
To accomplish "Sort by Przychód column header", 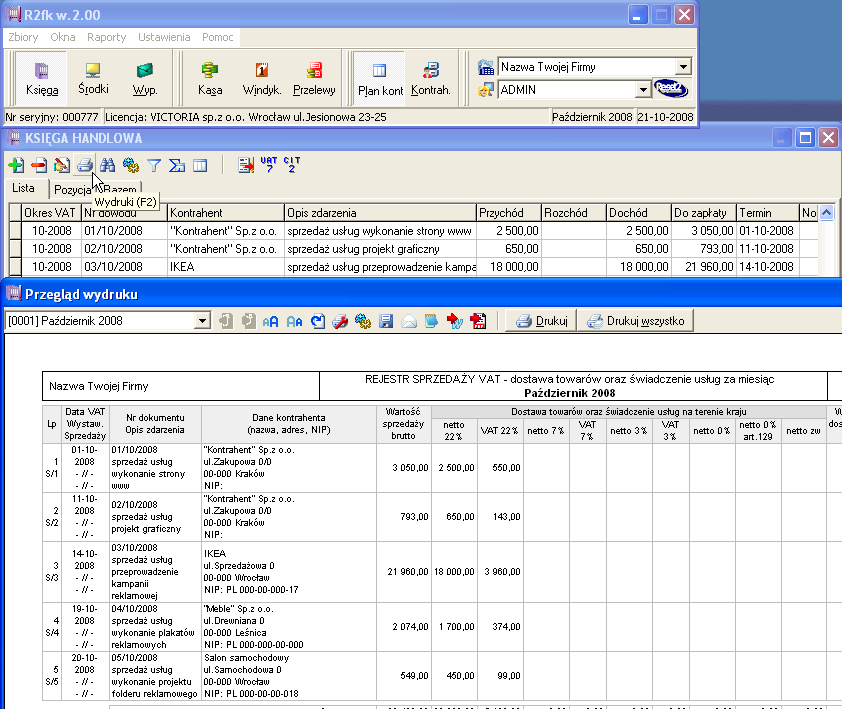I will (509, 213).
